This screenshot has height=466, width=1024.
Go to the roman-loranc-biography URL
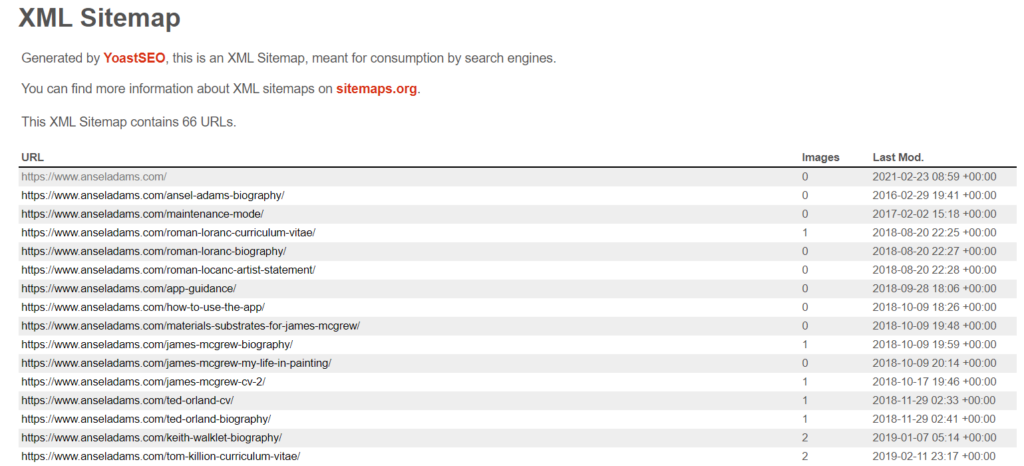153,251
